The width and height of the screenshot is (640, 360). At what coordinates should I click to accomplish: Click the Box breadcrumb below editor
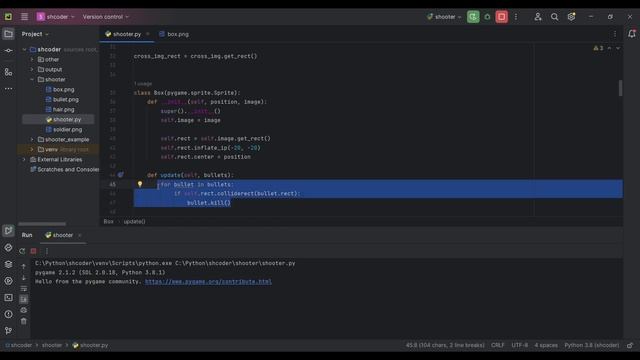tap(109, 222)
